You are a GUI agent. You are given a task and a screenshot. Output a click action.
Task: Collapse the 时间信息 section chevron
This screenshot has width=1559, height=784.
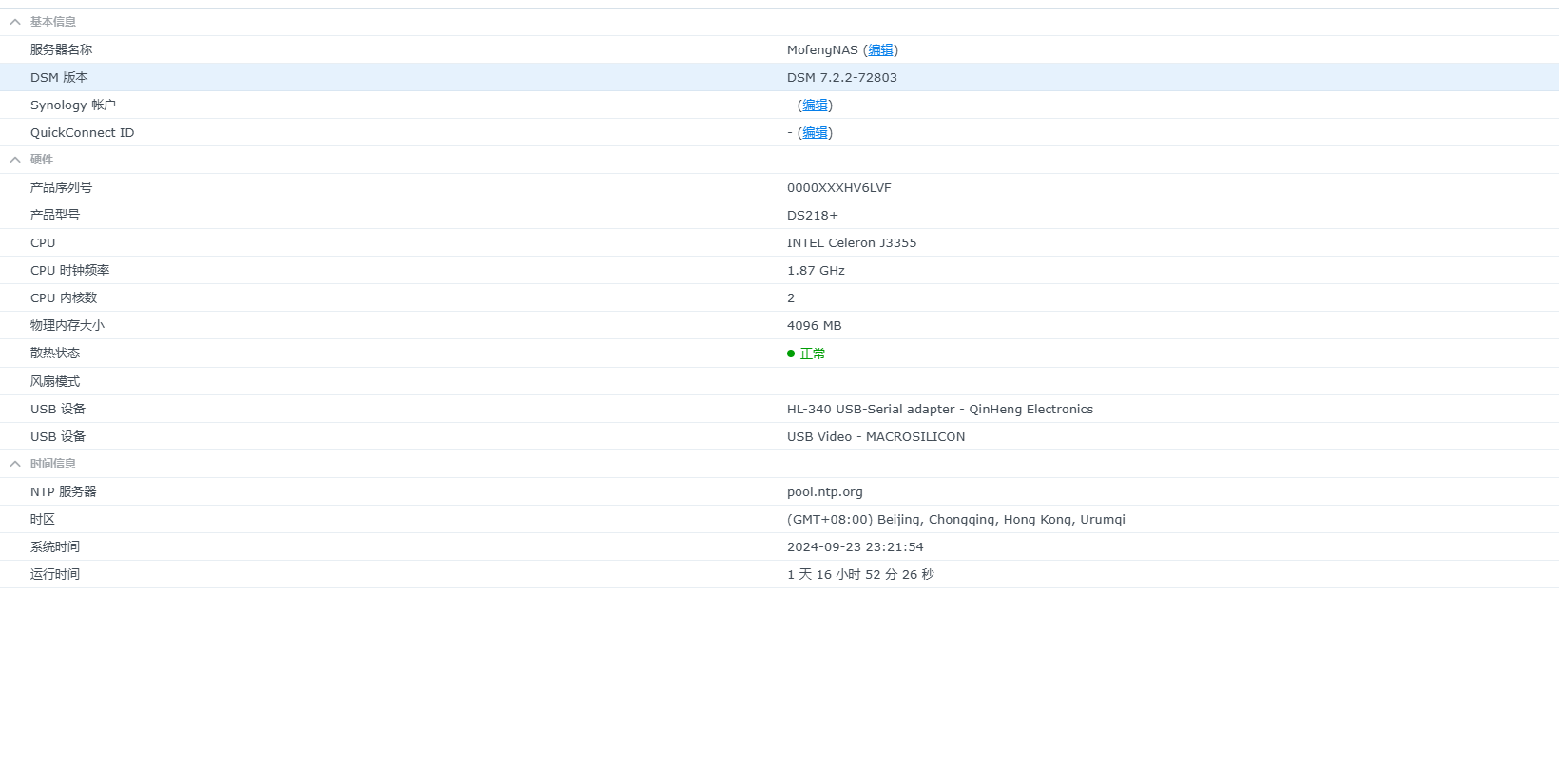[15, 464]
